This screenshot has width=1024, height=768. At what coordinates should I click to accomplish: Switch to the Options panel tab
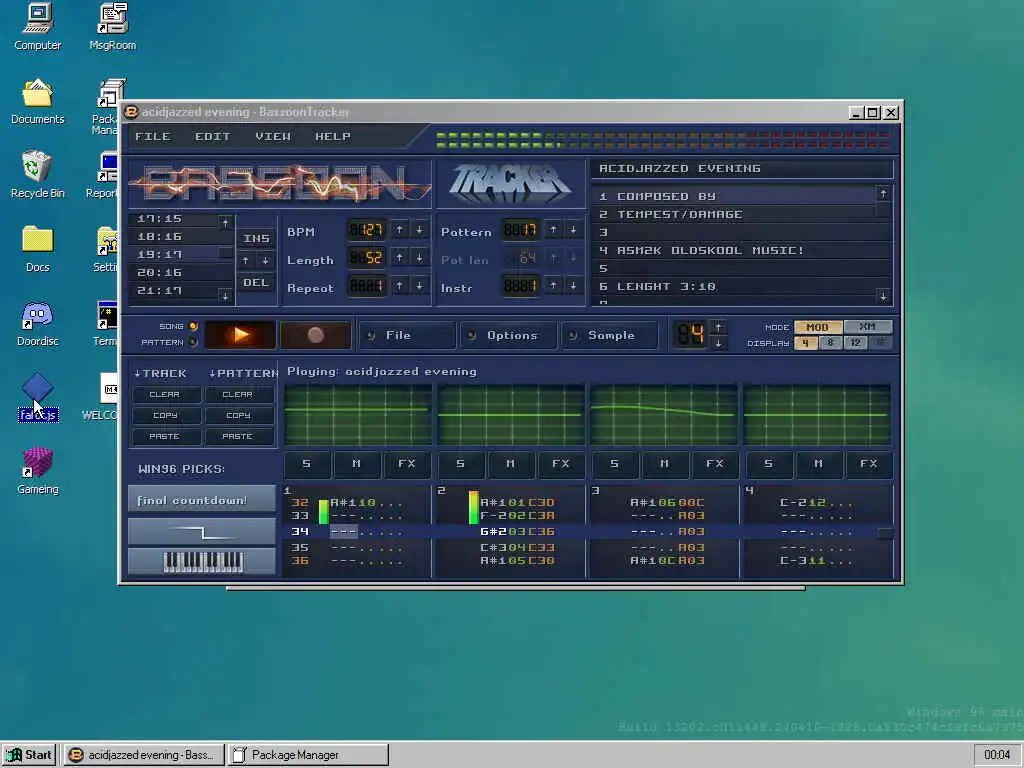(509, 335)
